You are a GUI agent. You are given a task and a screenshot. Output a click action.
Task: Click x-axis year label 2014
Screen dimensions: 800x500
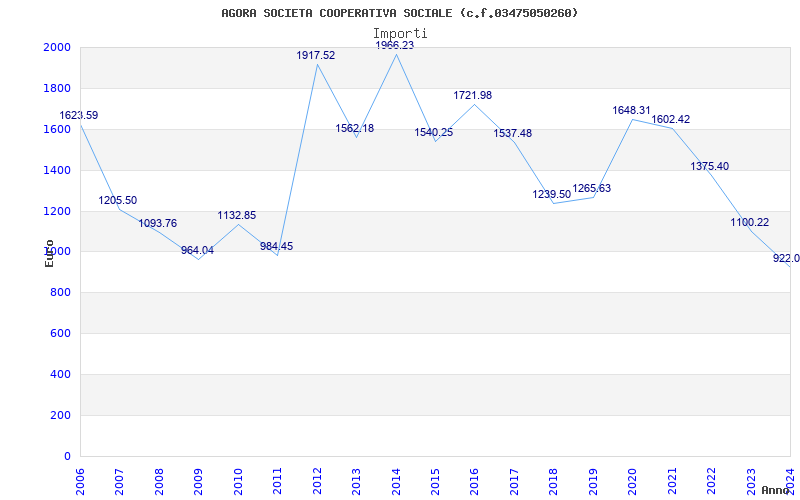tap(396, 482)
